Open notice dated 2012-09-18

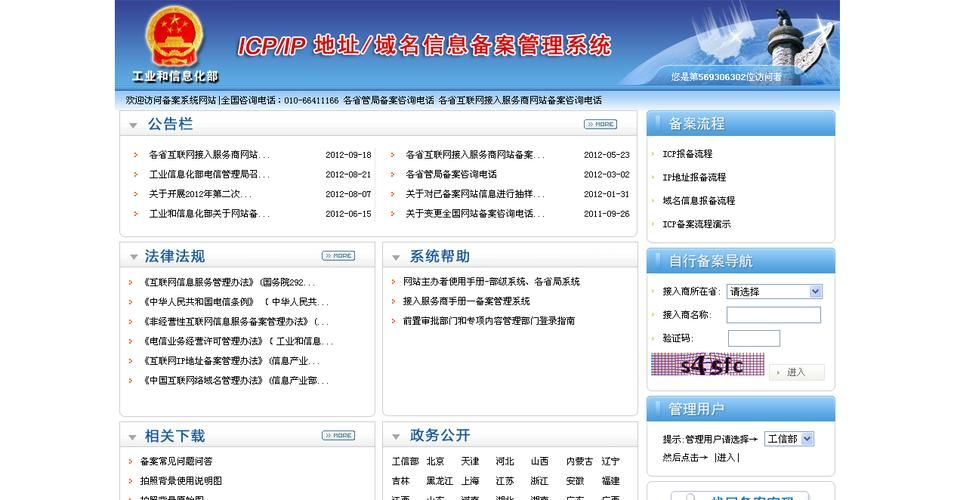pos(209,155)
